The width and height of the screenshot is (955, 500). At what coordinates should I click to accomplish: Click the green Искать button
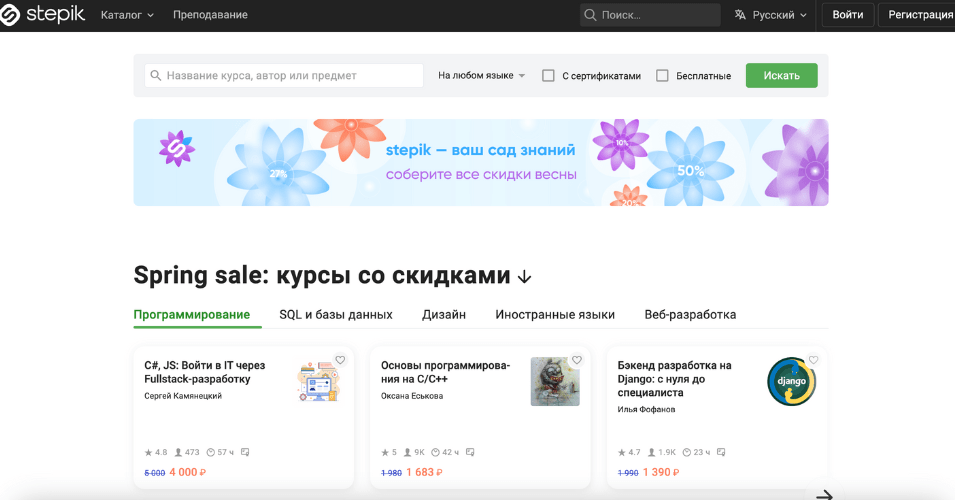[x=781, y=76]
